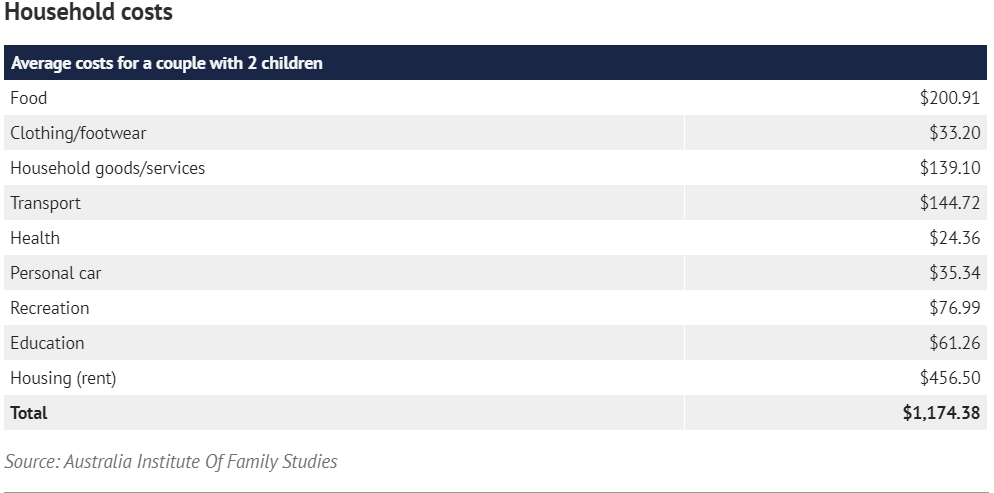Click the Transport row label
Image resolution: width=994 pixels, height=493 pixels.
click(x=46, y=203)
